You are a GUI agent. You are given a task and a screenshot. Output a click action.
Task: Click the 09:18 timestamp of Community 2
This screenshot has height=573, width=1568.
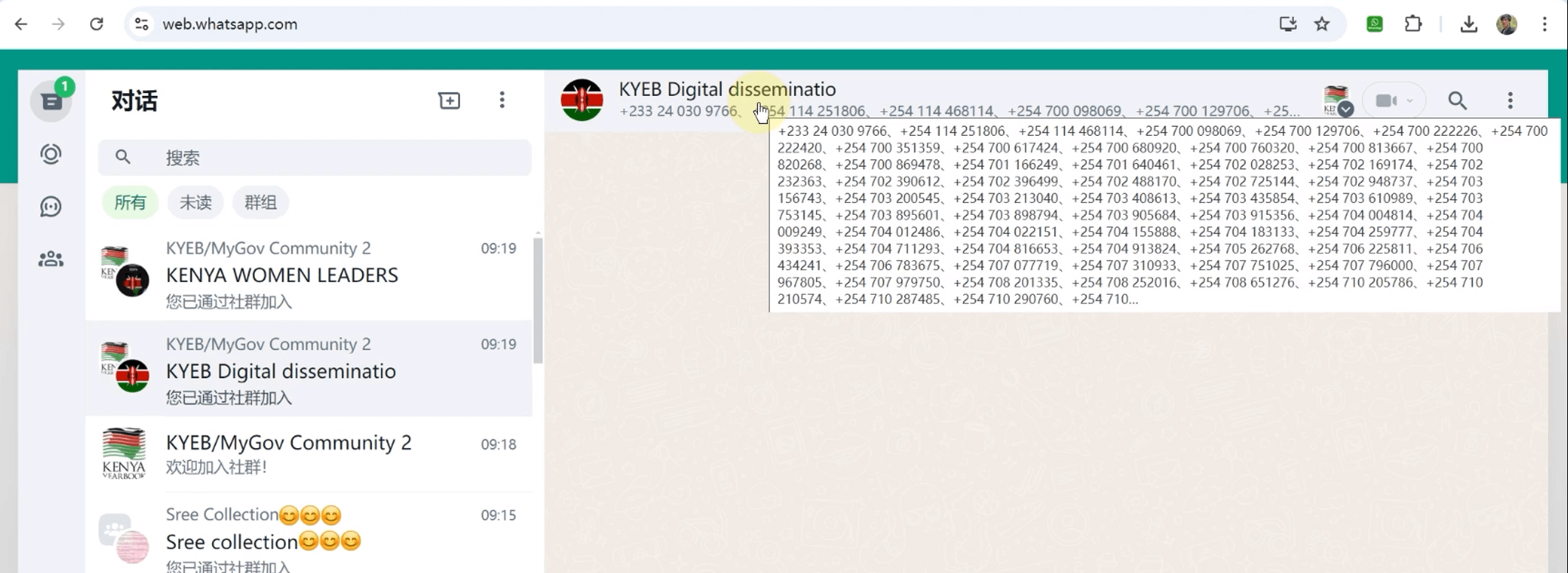tap(499, 445)
